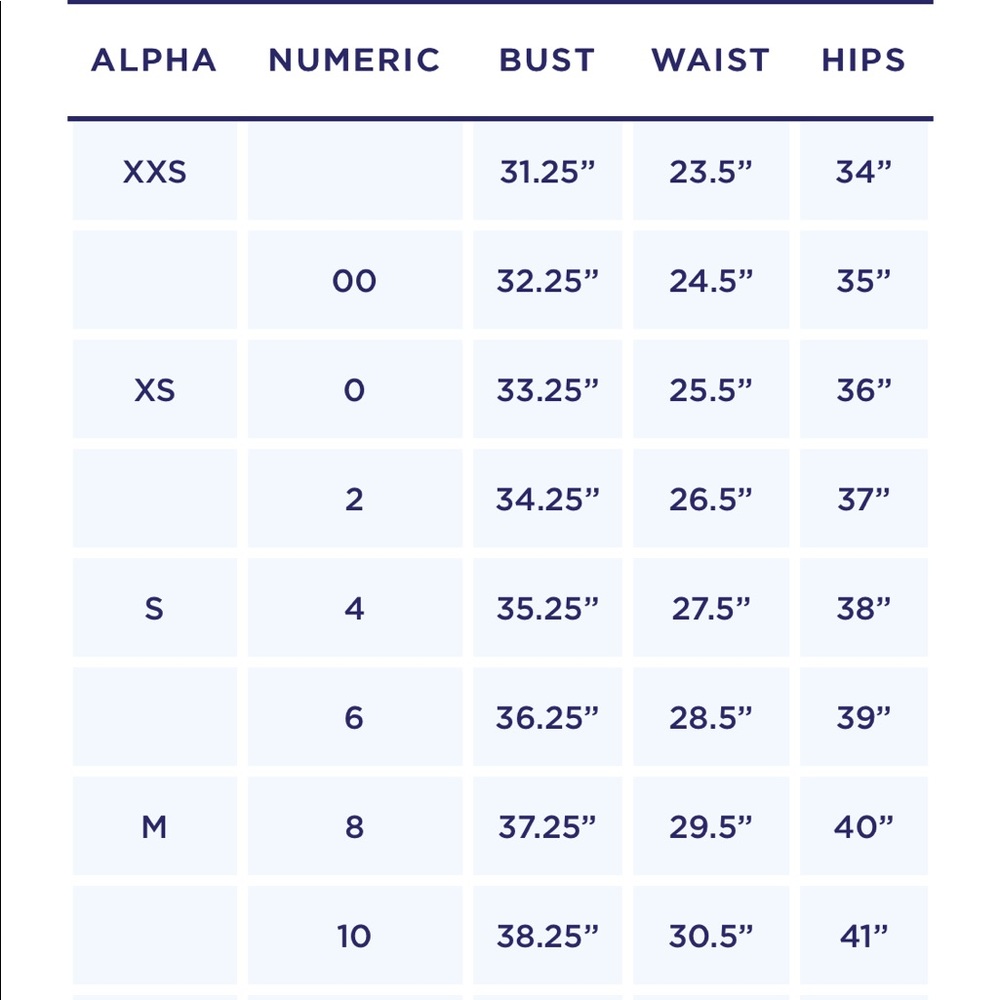Select the 31.25" bust measurement
This screenshot has height=1000, width=1000.
[x=548, y=172]
